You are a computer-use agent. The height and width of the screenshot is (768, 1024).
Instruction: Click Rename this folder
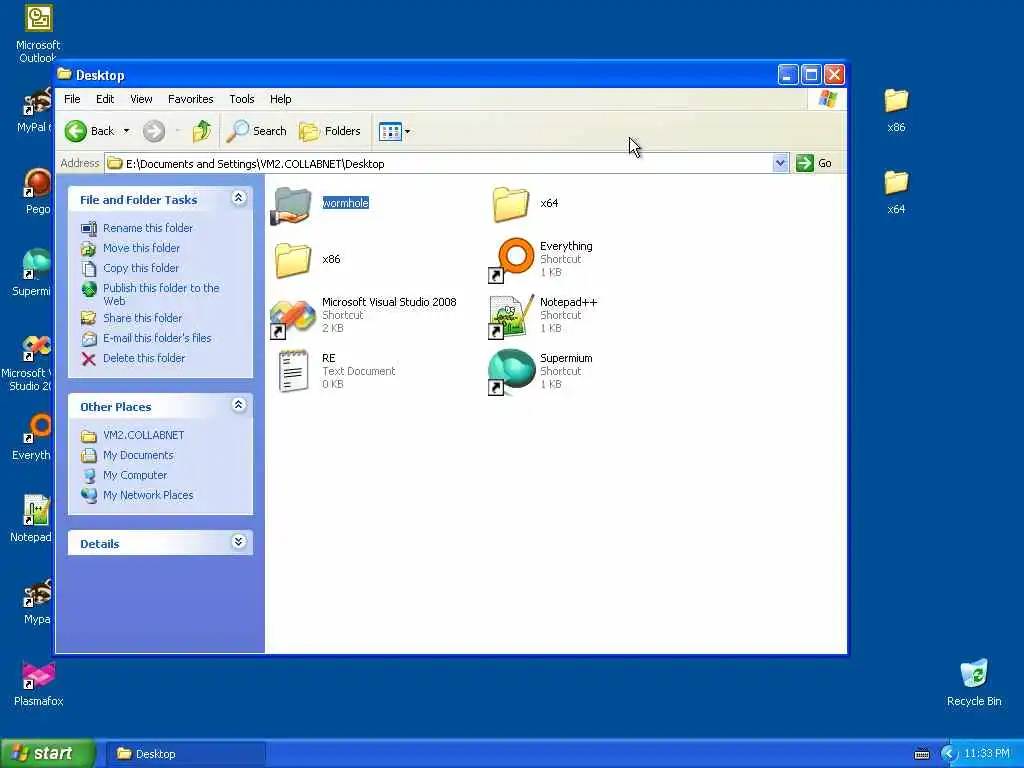(x=148, y=228)
